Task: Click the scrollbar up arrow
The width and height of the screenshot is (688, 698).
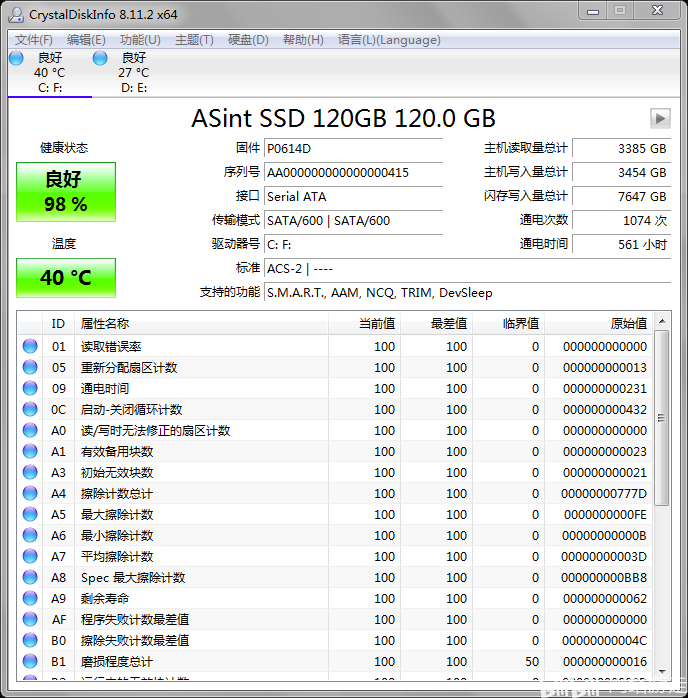Action: [x=662, y=321]
